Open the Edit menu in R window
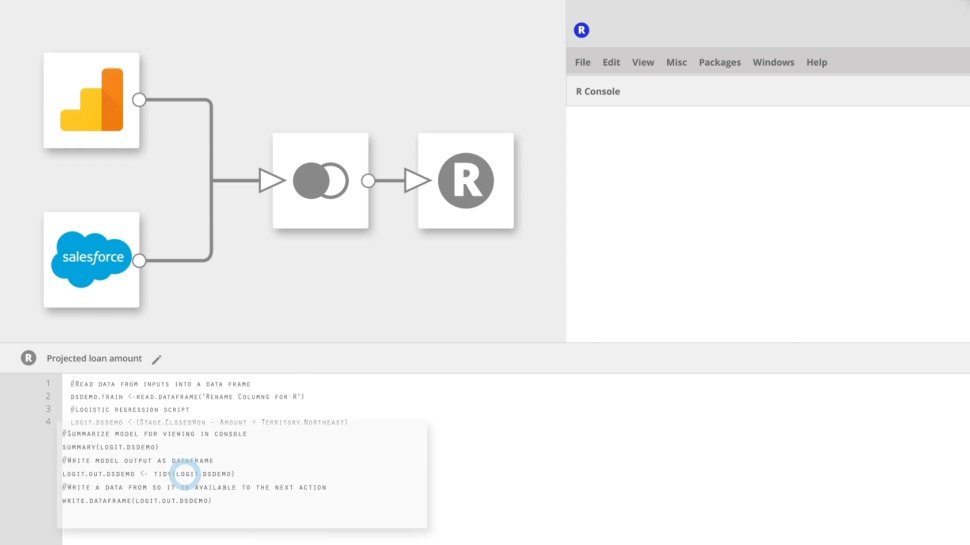The height and width of the screenshot is (545, 970). 611,62
